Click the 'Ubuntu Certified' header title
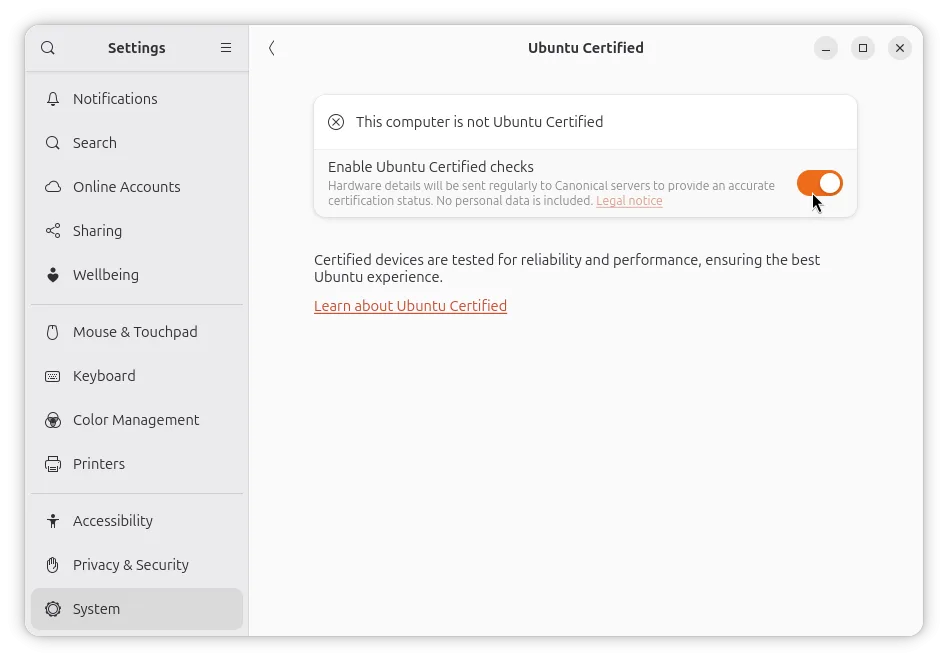948x661 pixels. [x=586, y=48]
